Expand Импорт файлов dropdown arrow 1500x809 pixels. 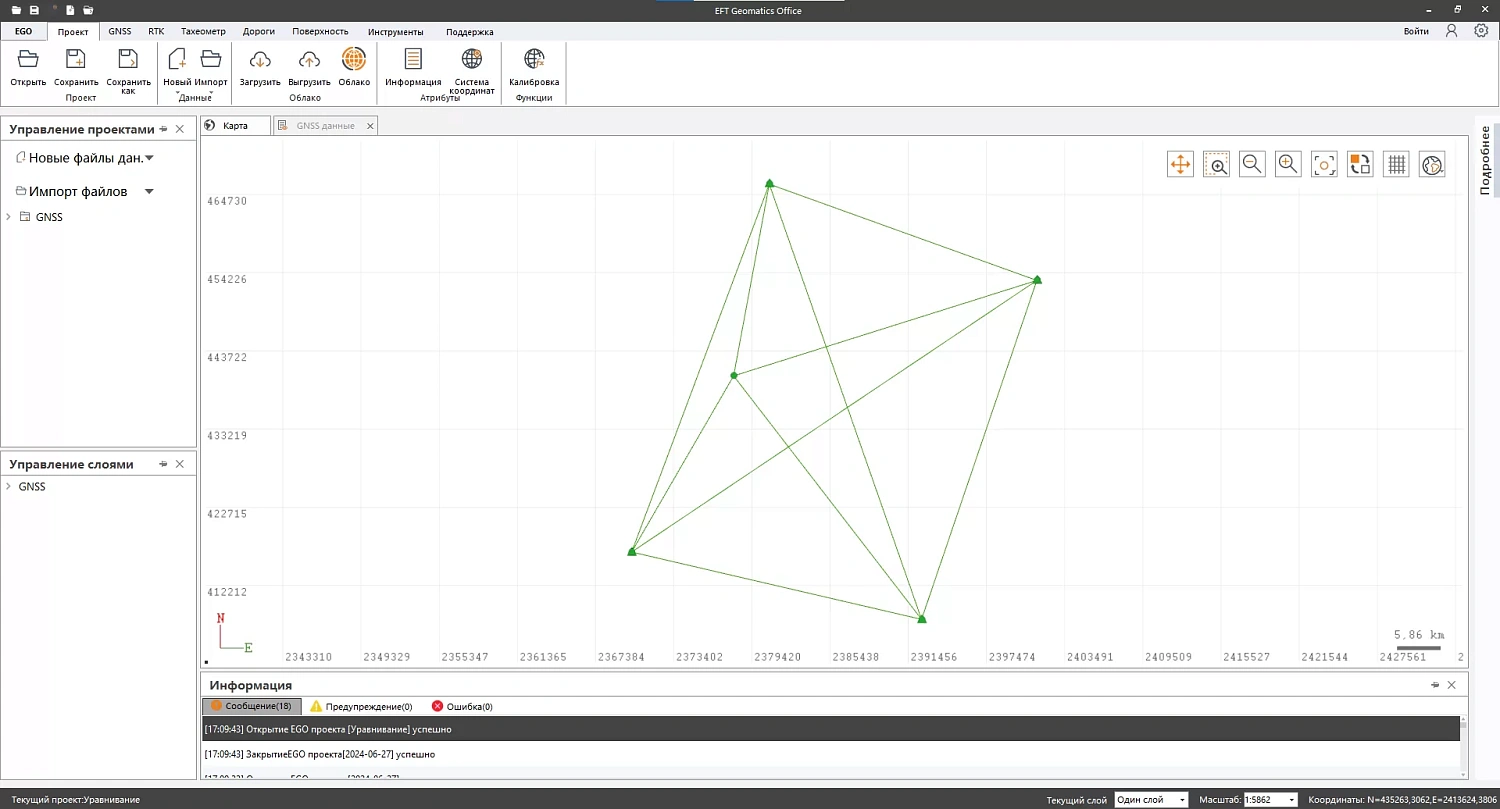[149, 192]
